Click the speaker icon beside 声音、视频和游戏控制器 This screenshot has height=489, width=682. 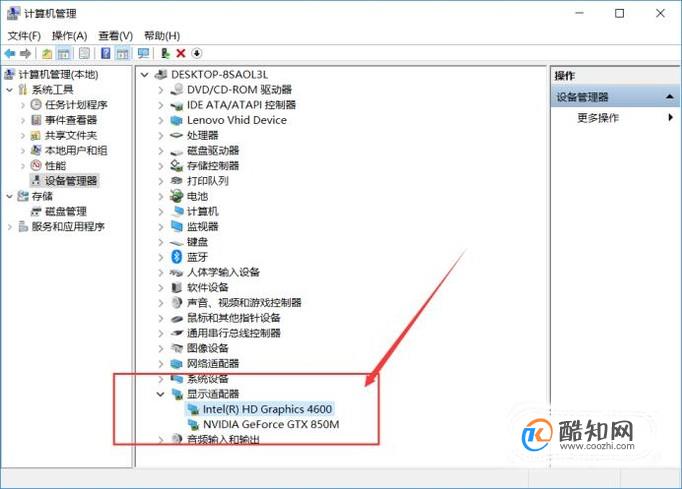tap(176, 302)
